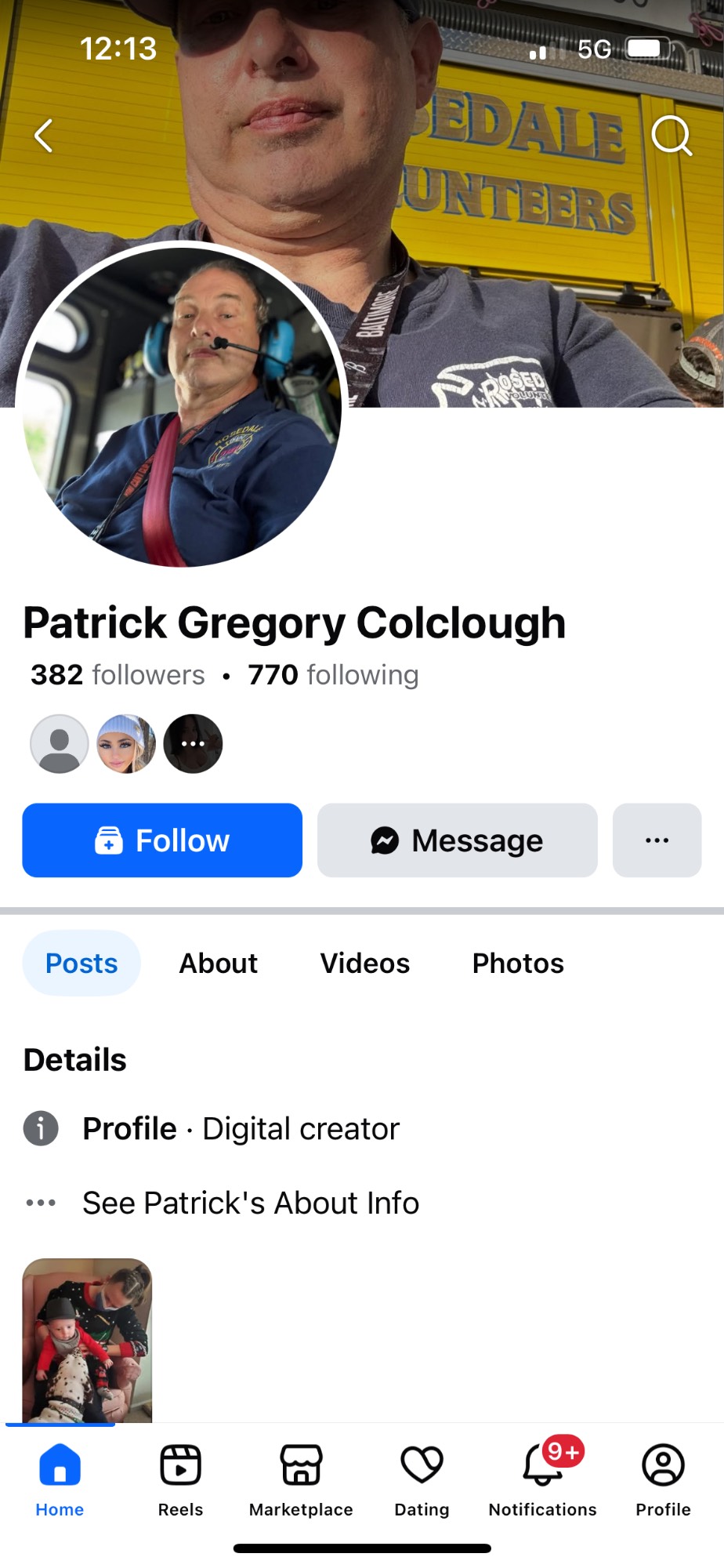Switch to the About tab
This screenshot has height=1568, width=724.
tap(219, 963)
